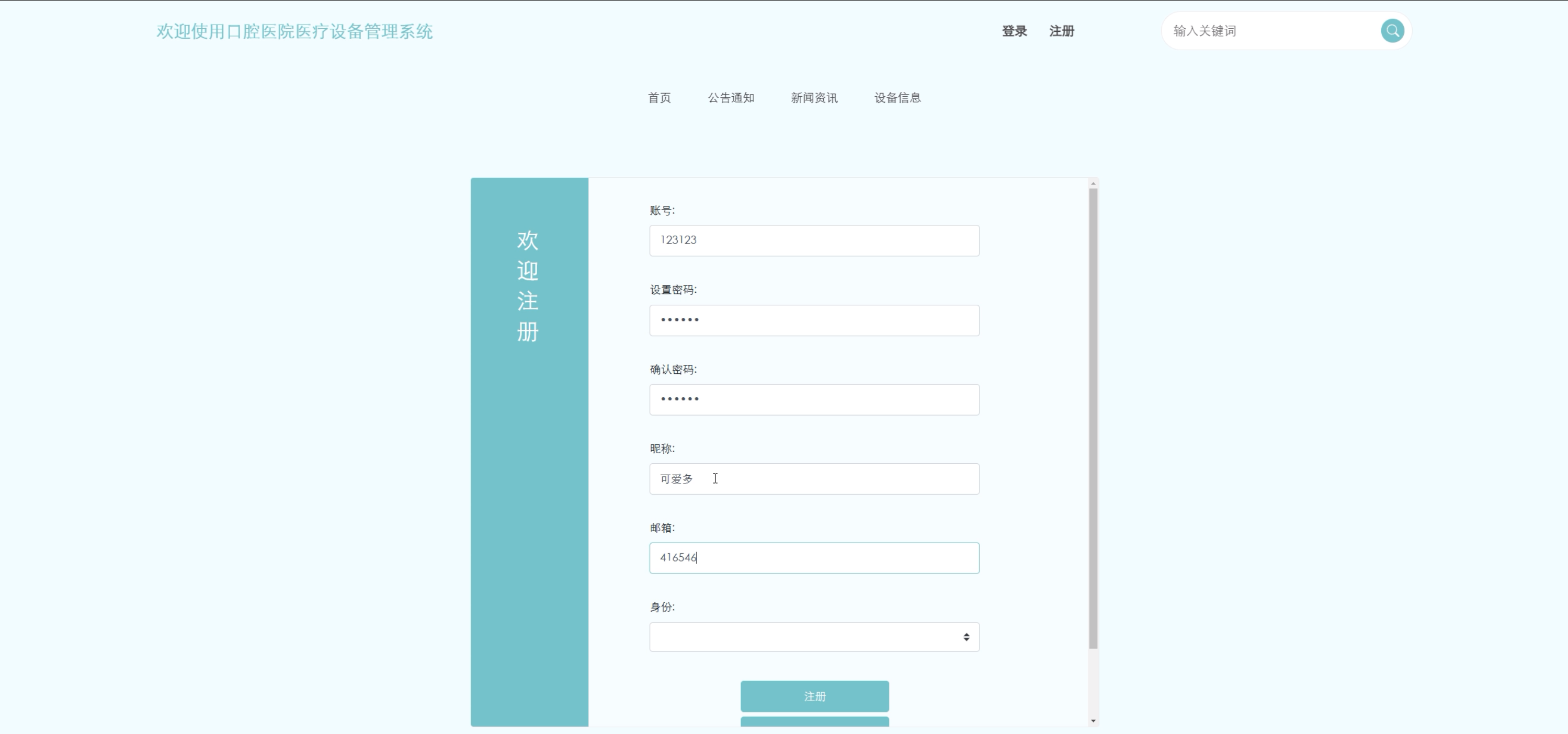This screenshot has height=734, width=1568.
Task: Click the site title 欢迎使用口腔医院医疗设备管理系统
Action: click(294, 32)
